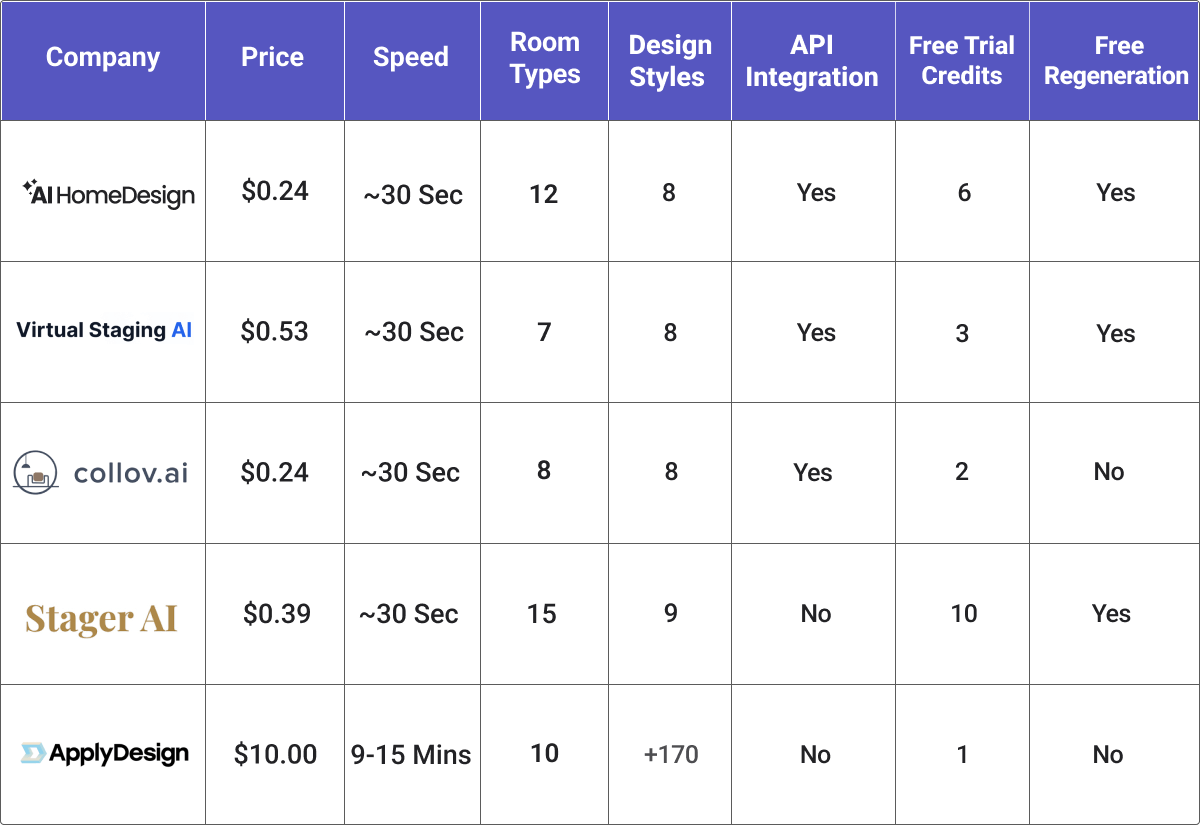The height and width of the screenshot is (825, 1200).
Task: Click the Free Regeneration header
Action: 1116,61
